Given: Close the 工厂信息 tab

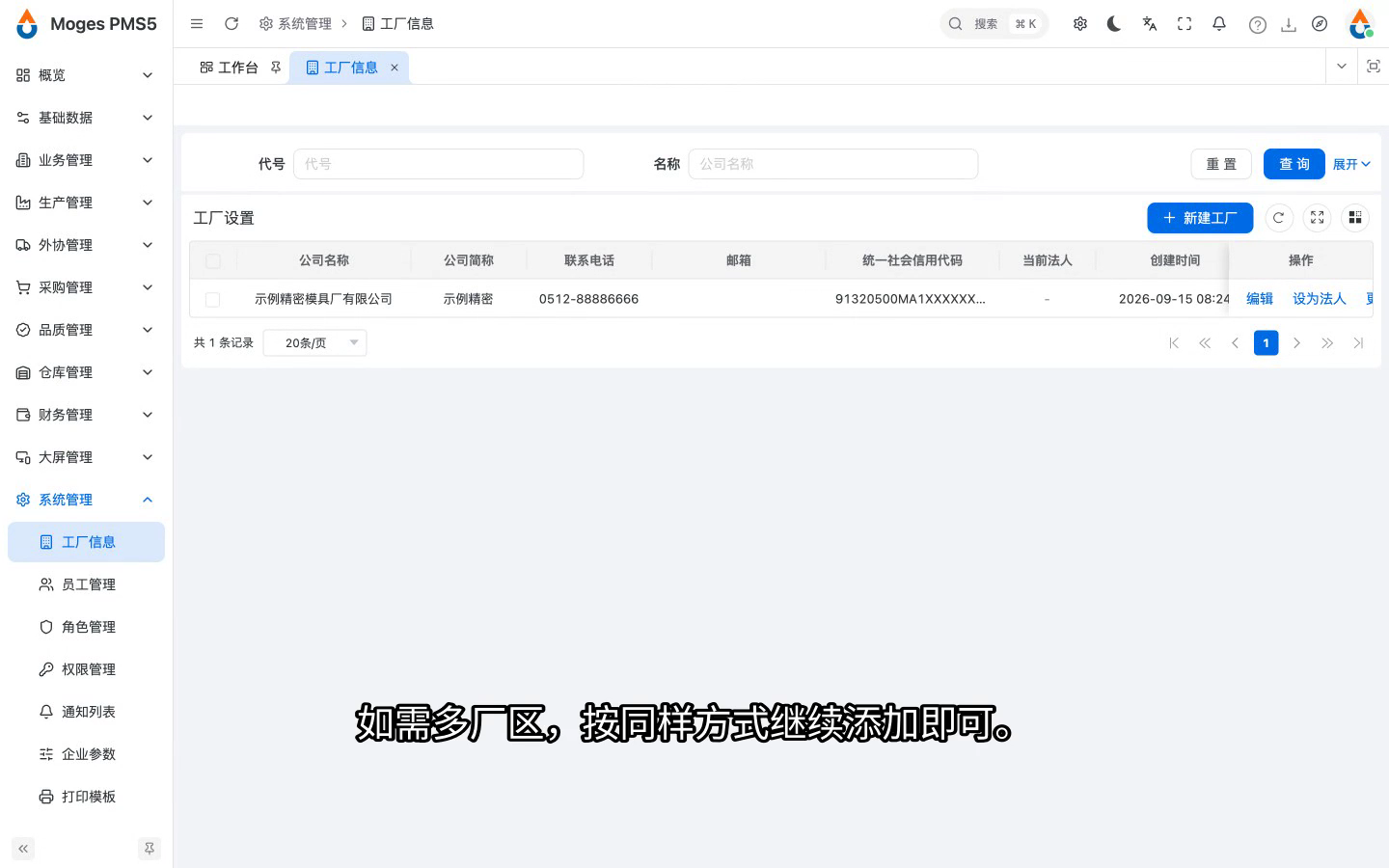Looking at the screenshot, I should [x=395, y=68].
